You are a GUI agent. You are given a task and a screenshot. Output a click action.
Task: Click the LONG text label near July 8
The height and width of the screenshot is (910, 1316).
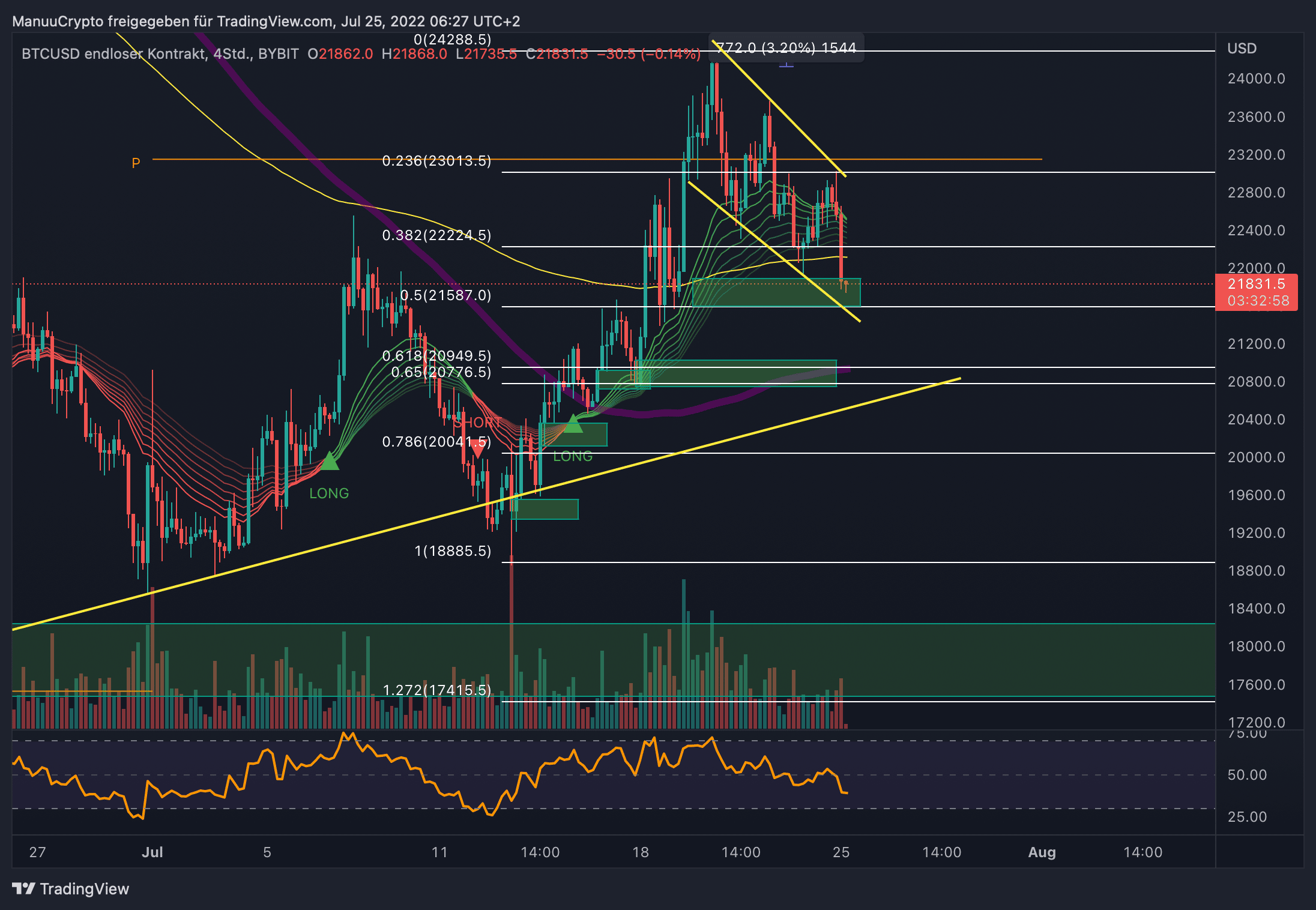coord(329,493)
